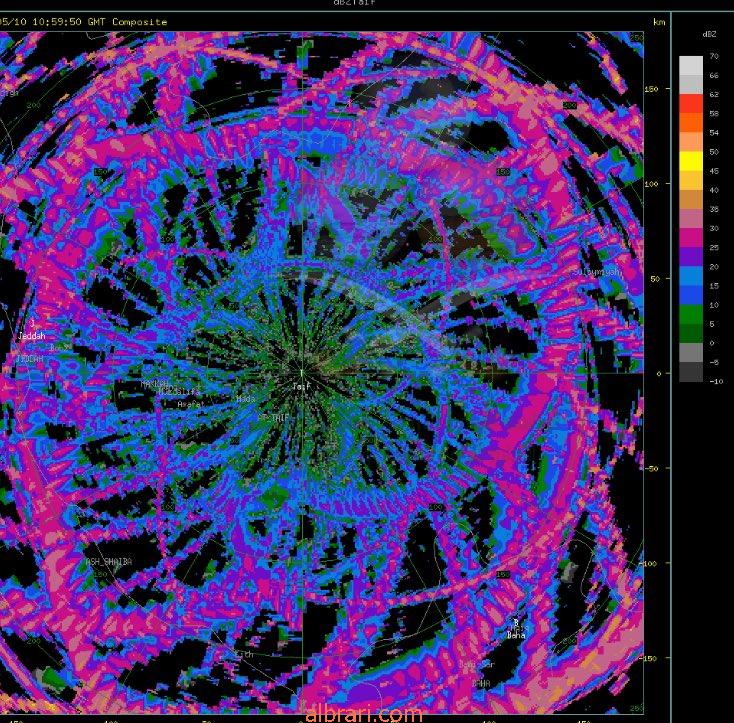Click the right axis tick label -150

pos(649,658)
